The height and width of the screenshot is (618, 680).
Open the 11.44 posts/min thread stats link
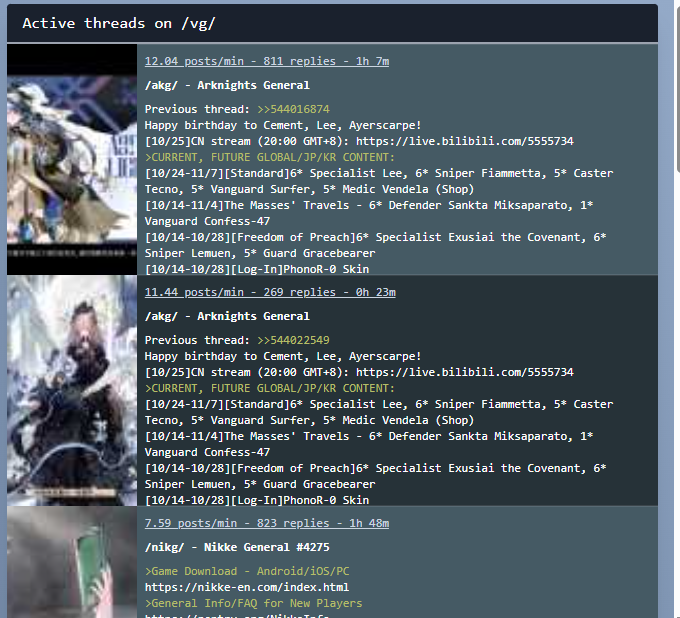(270, 292)
